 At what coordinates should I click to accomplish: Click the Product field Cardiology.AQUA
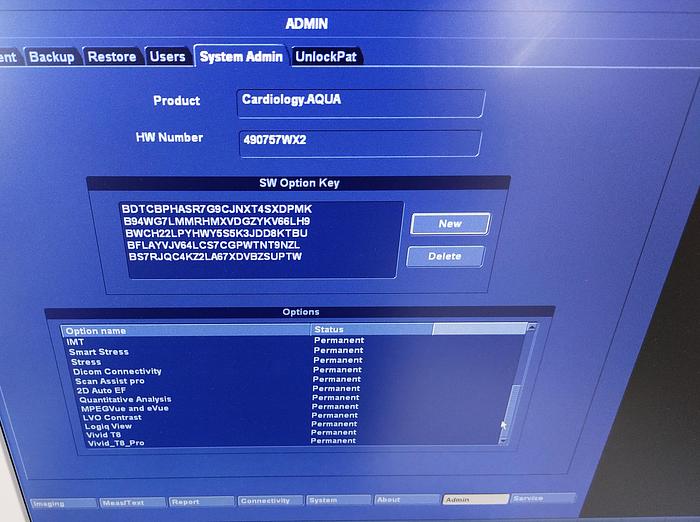point(361,103)
